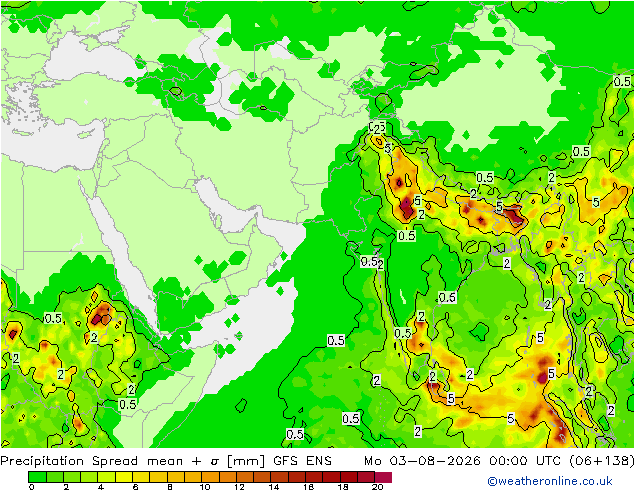Select the pure yellow 5–6 legend swatch
The height and width of the screenshot is (490, 634).
(x=124, y=477)
